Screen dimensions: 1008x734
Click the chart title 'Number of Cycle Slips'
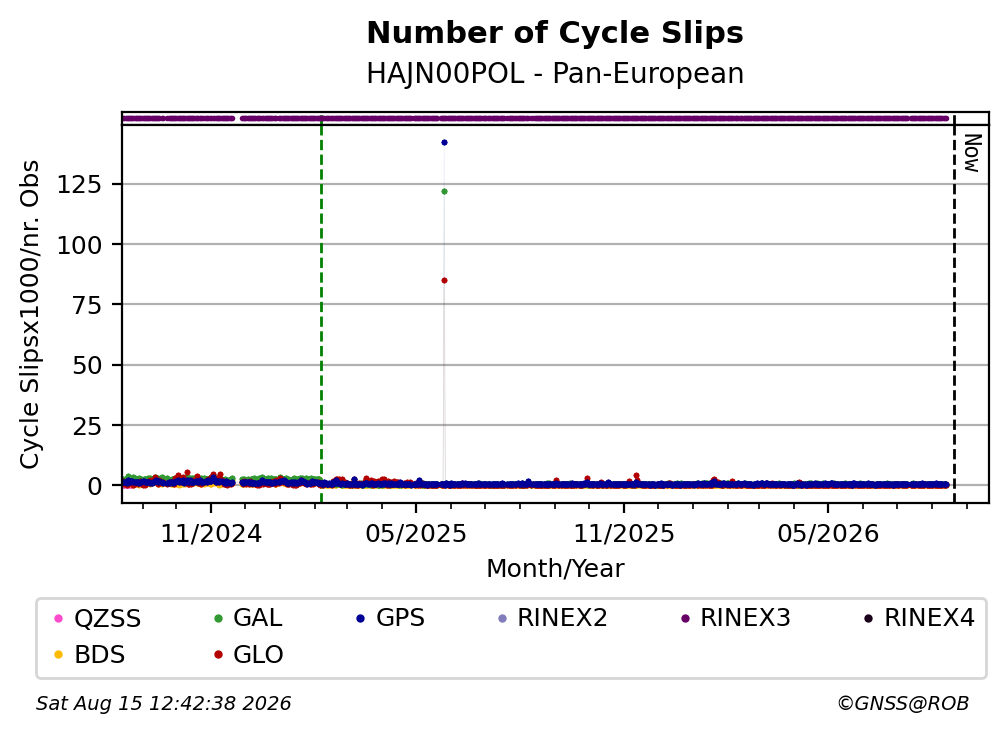[555, 33]
